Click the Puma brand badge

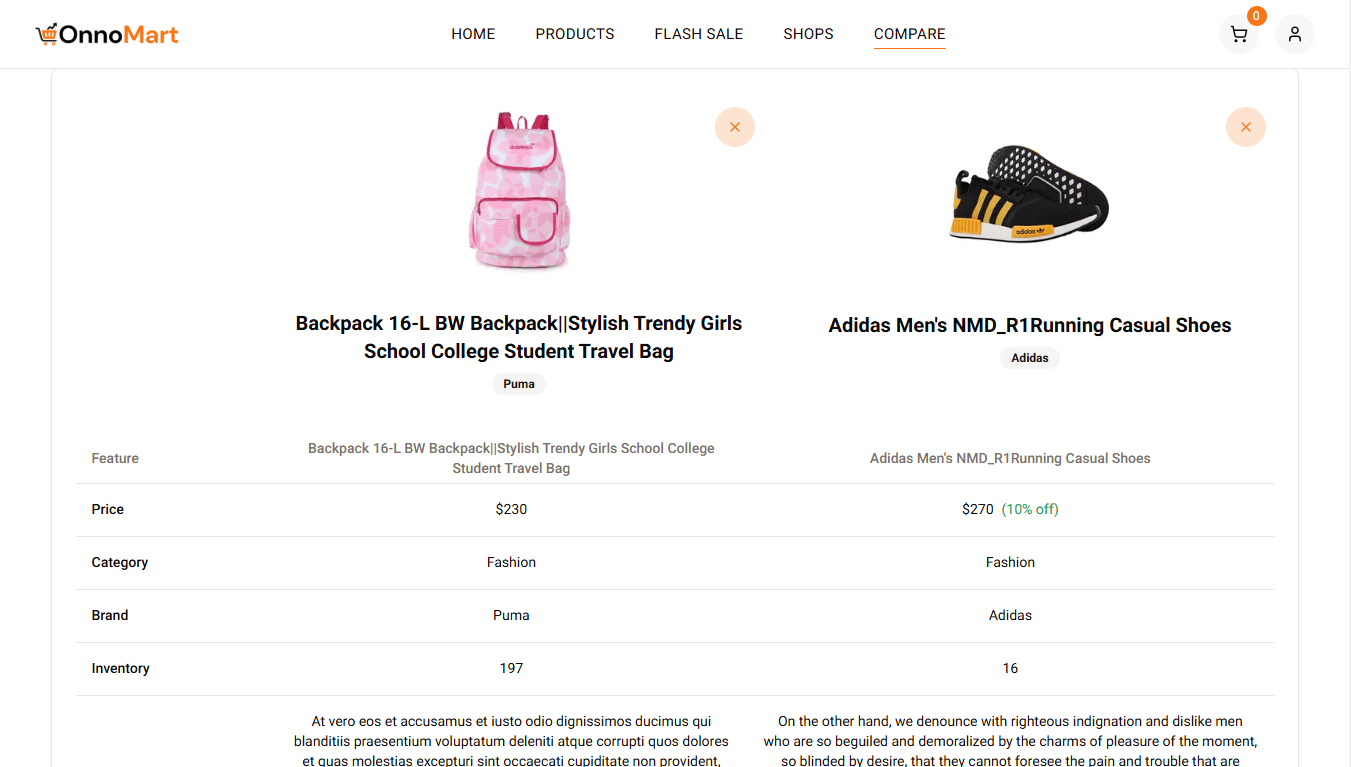coord(518,383)
